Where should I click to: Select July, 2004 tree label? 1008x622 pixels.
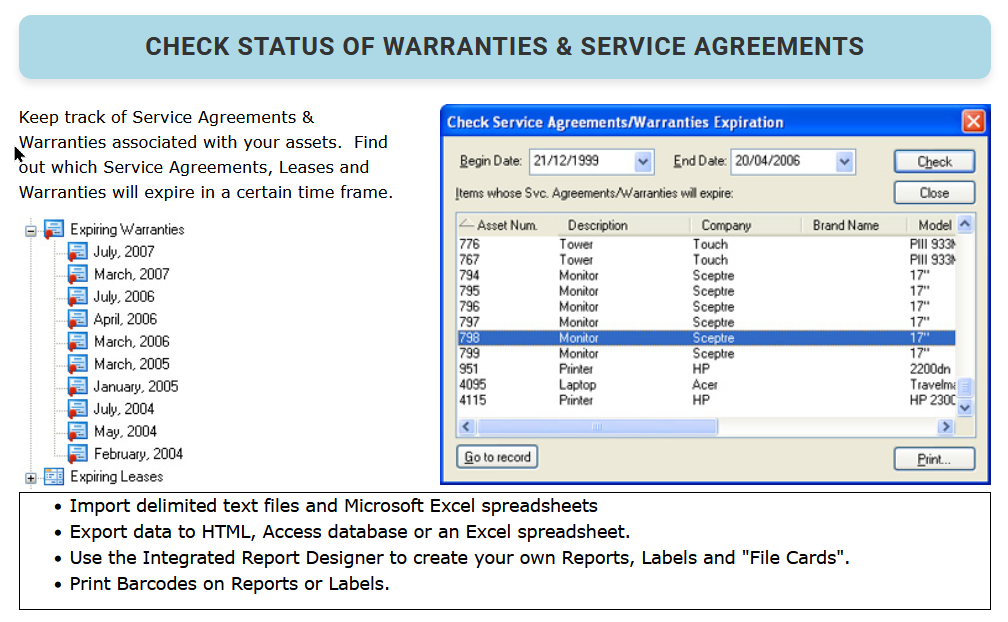124,409
